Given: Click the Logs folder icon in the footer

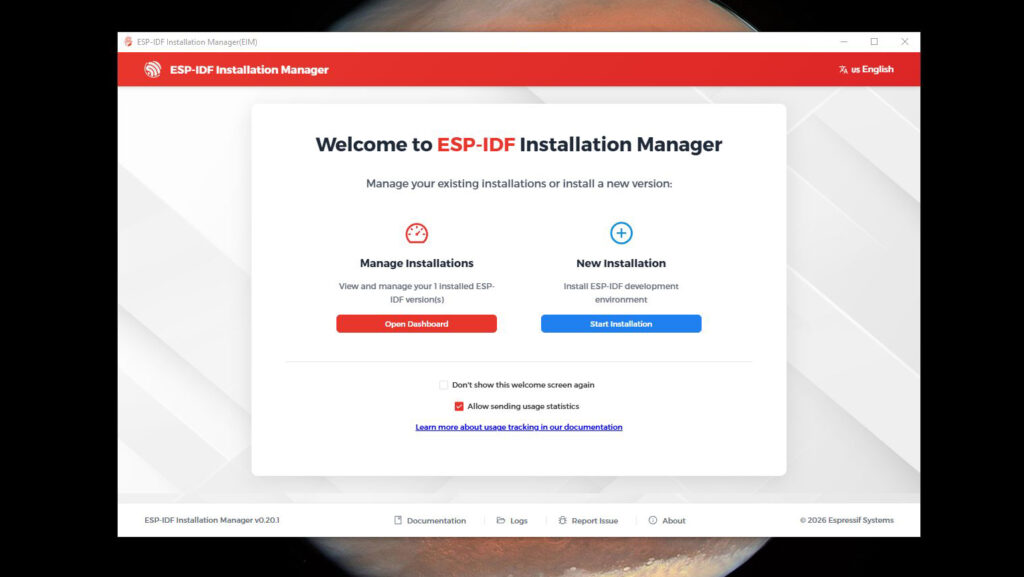Looking at the screenshot, I should [x=501, y=520].
